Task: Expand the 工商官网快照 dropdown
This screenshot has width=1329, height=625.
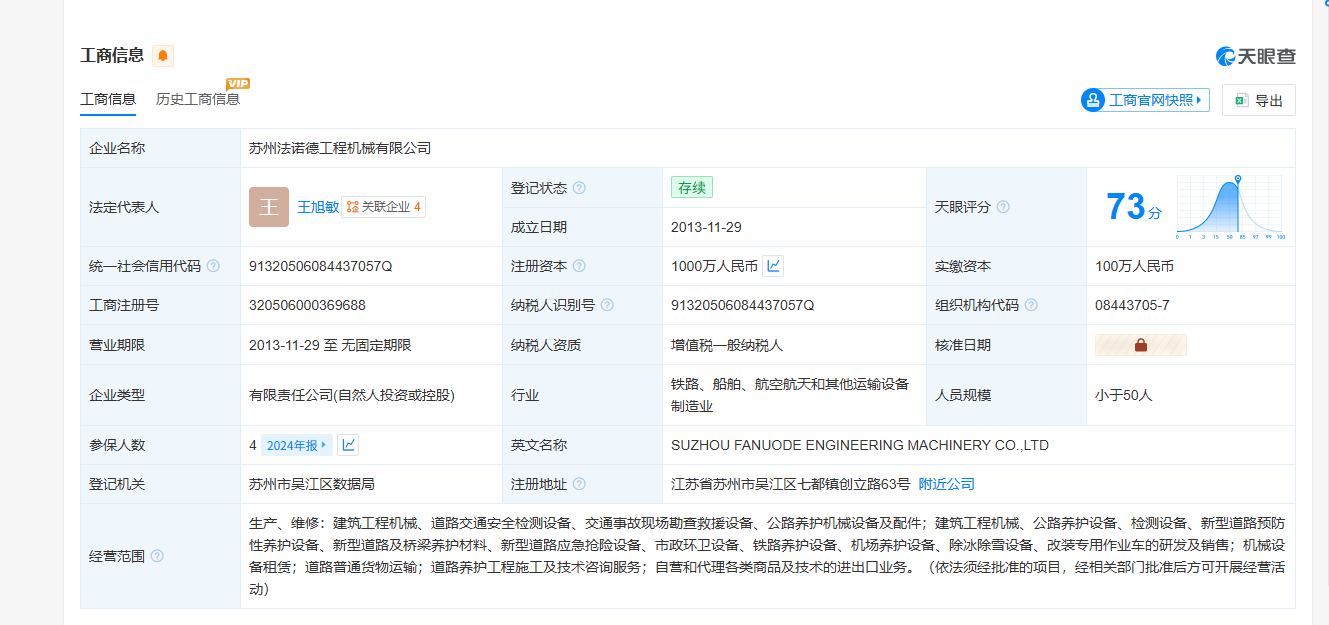Action: [x=1145, y=100]
